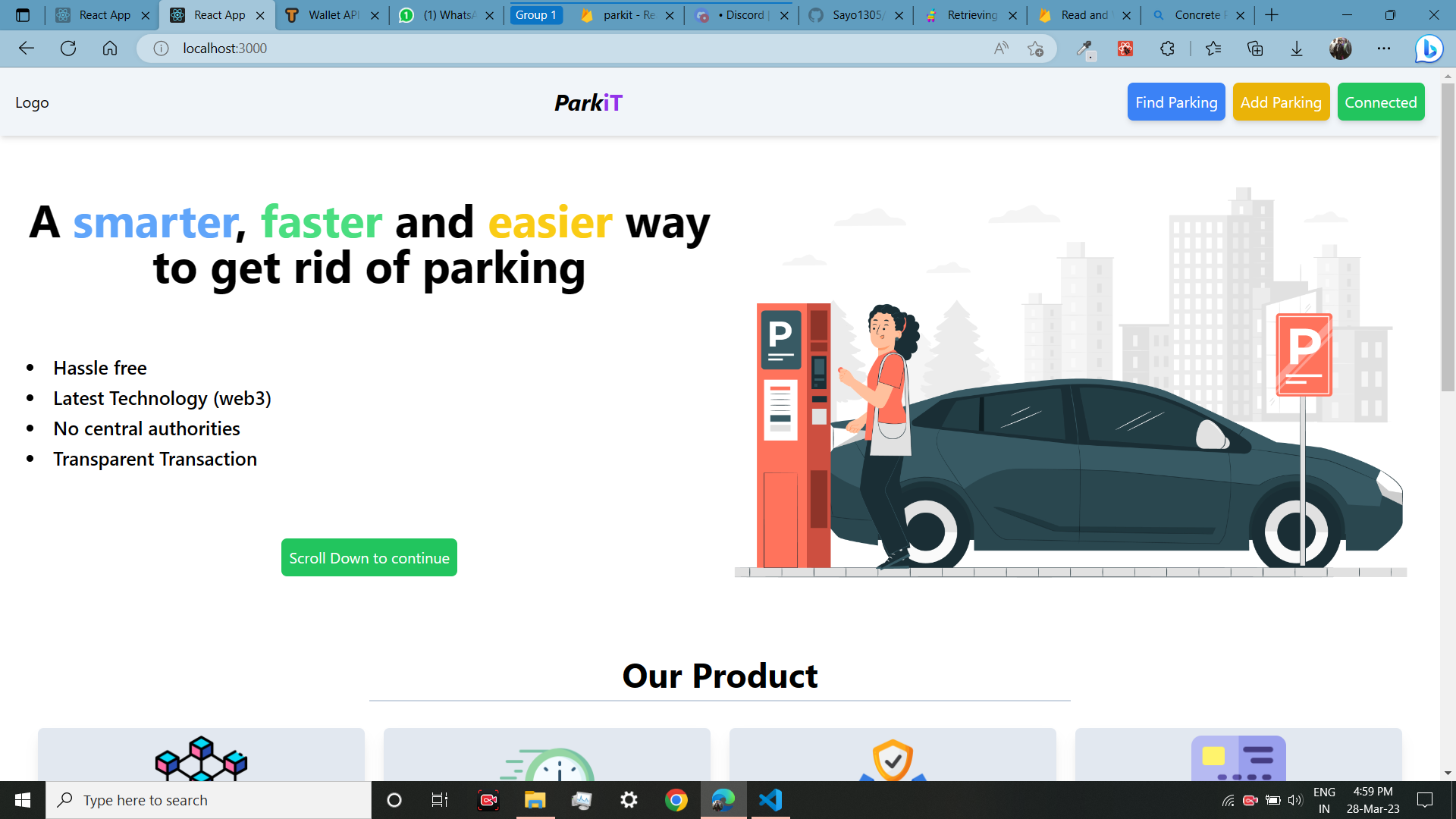Click the home icon in browser toolbar
This screenshot has width=1456, height=819.
click(x=110, y=49)
